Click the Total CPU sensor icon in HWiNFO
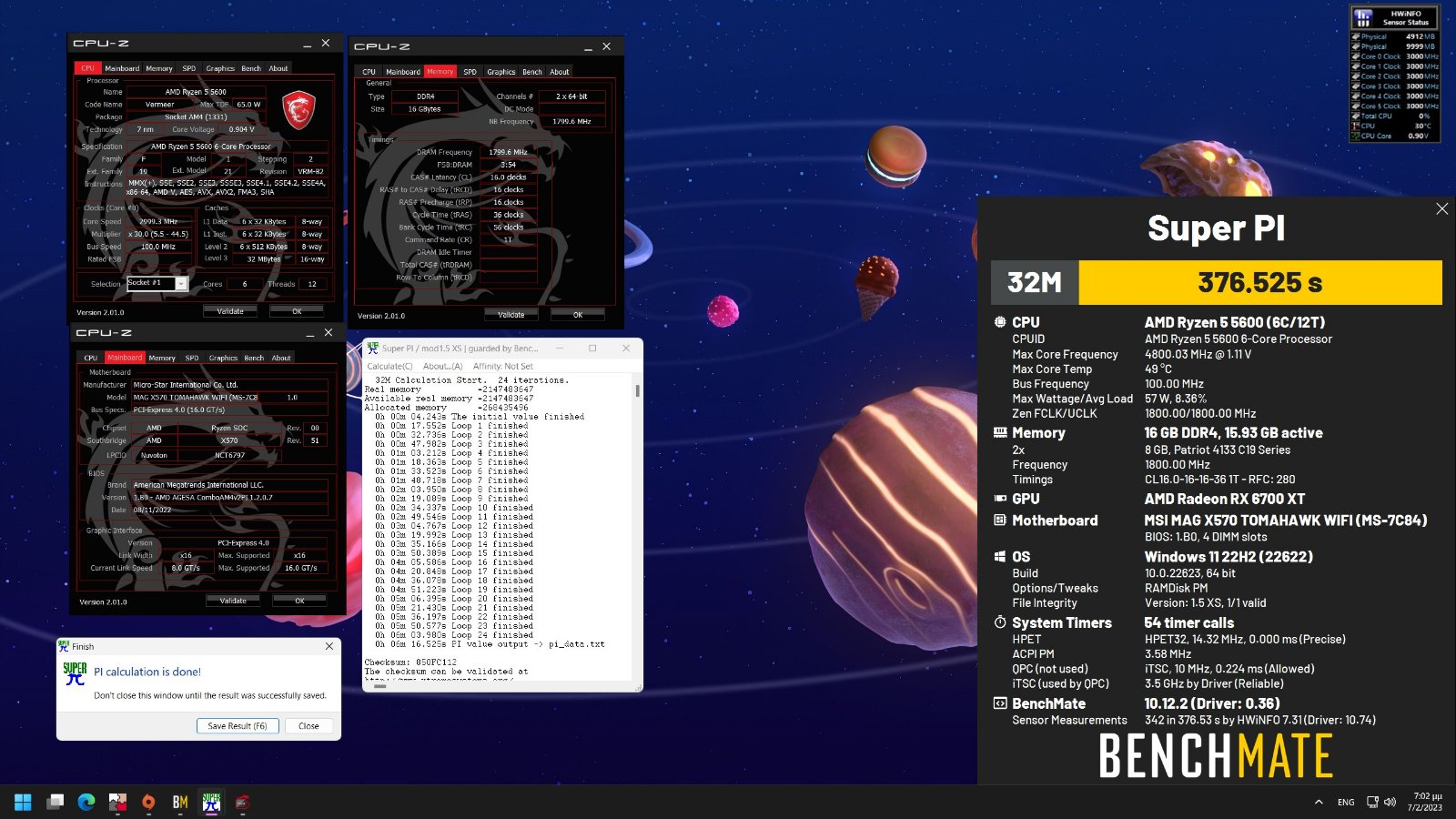 coord(1356,116)
